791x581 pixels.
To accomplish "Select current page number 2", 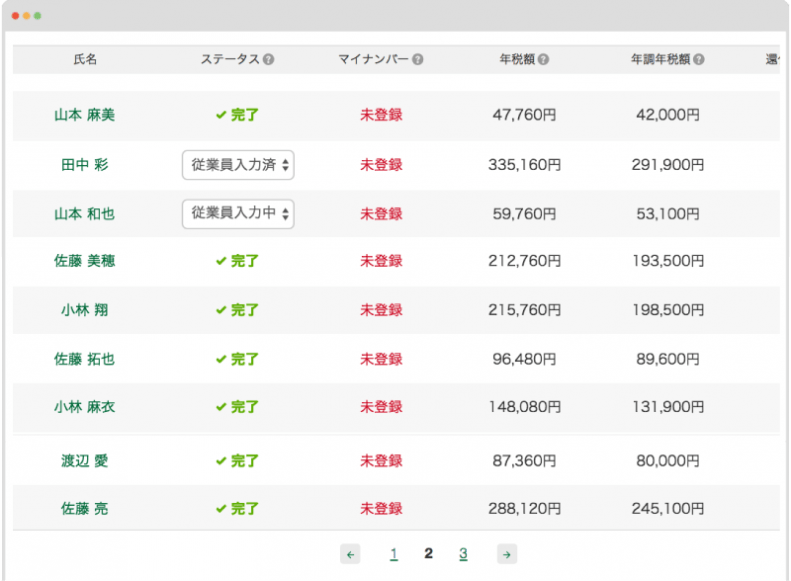I will coord(428,554).
